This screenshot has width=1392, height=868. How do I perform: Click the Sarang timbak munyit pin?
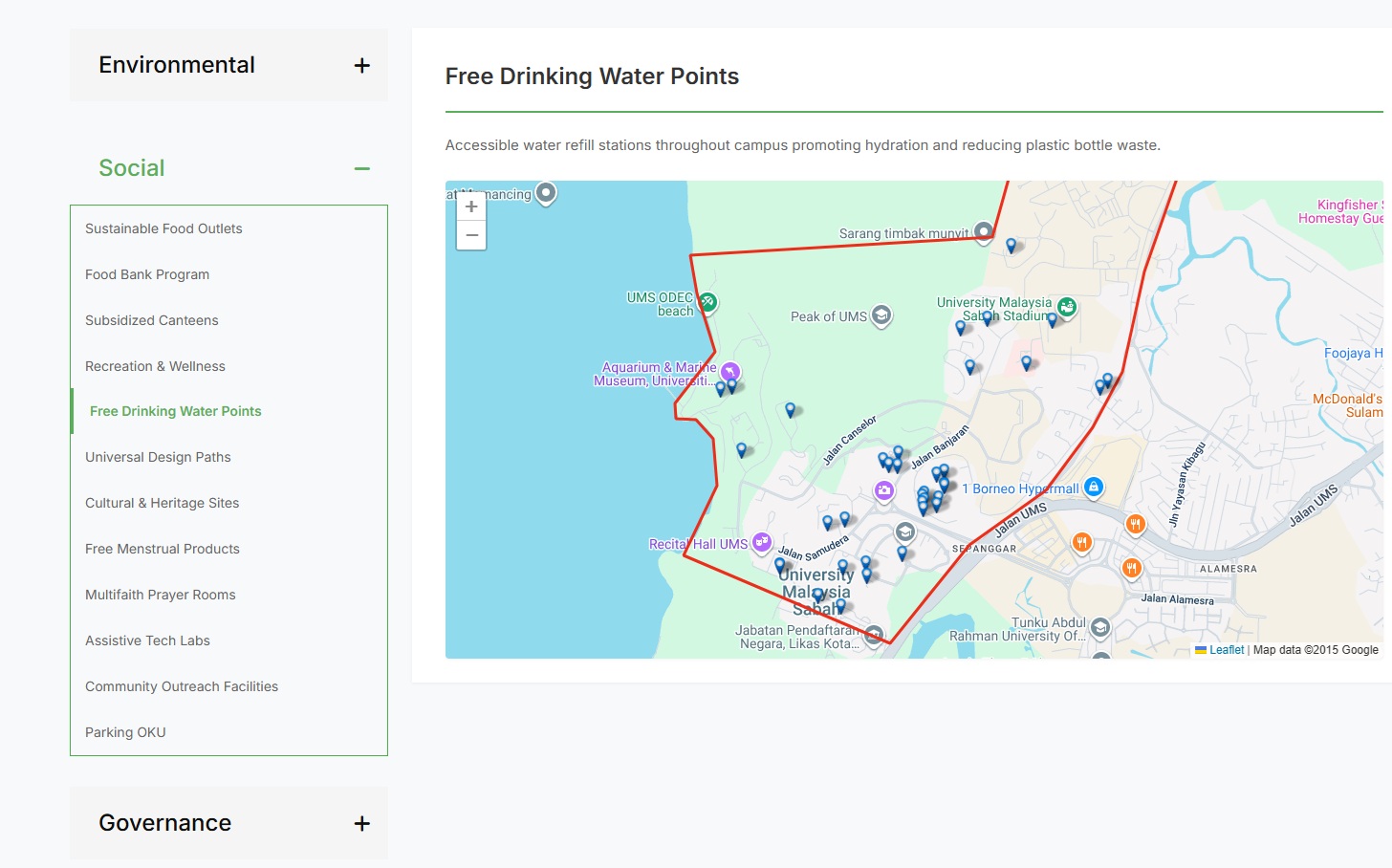coord(983,231)
